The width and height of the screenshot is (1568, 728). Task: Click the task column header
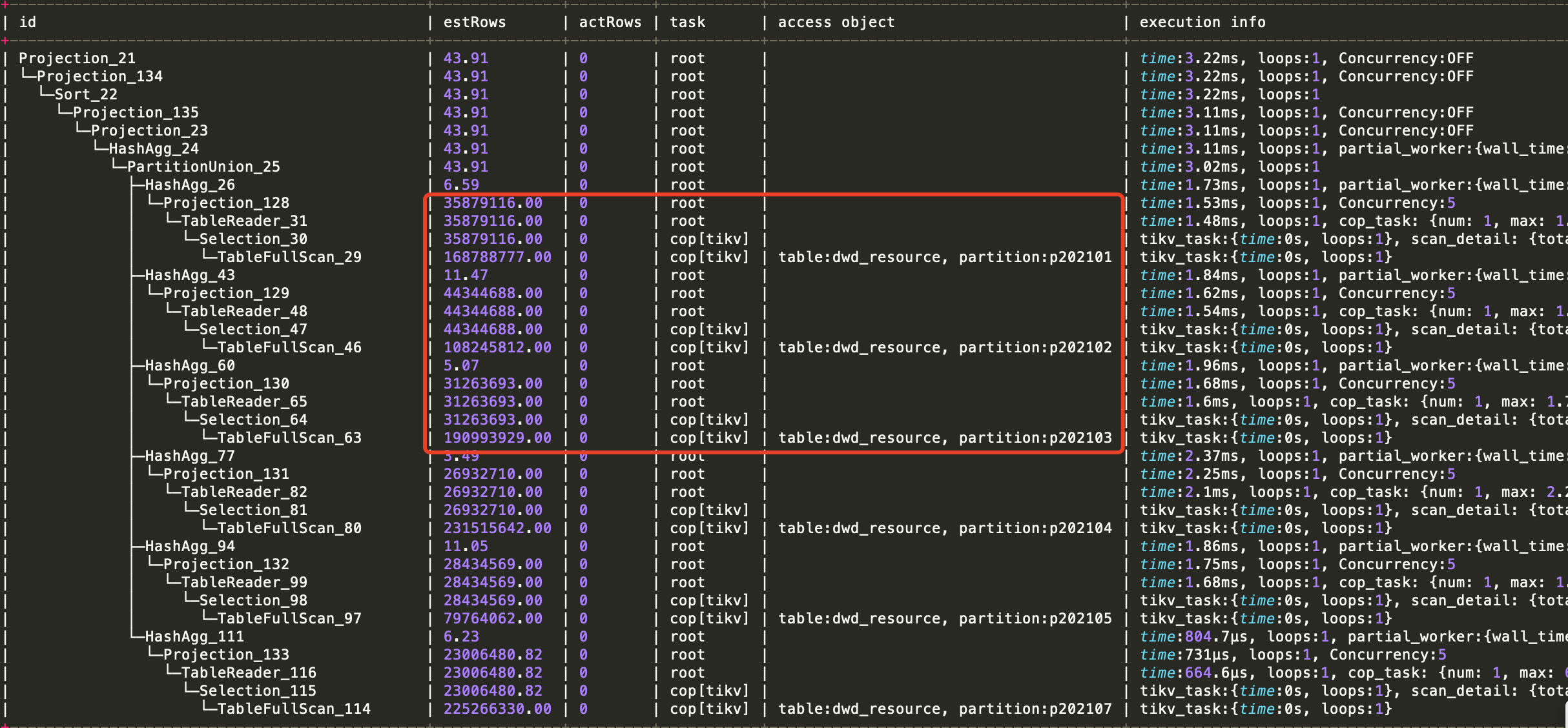688,22
